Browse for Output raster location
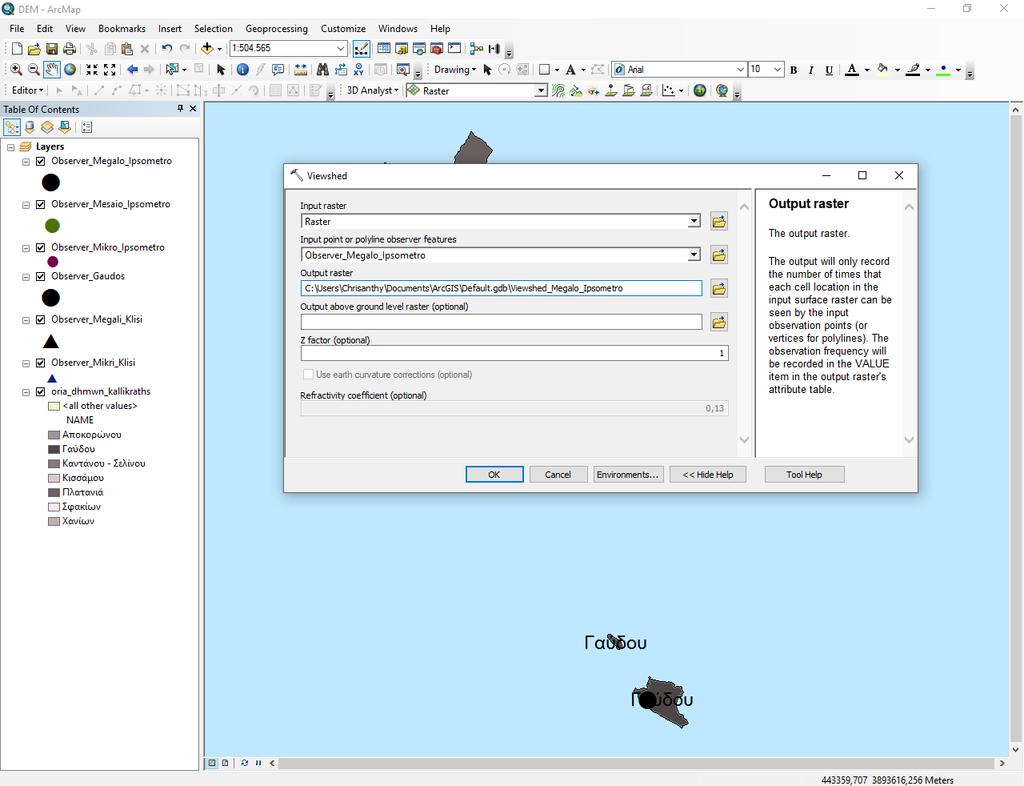This screenshot has height=786, width=1024. tap(719, 289)
